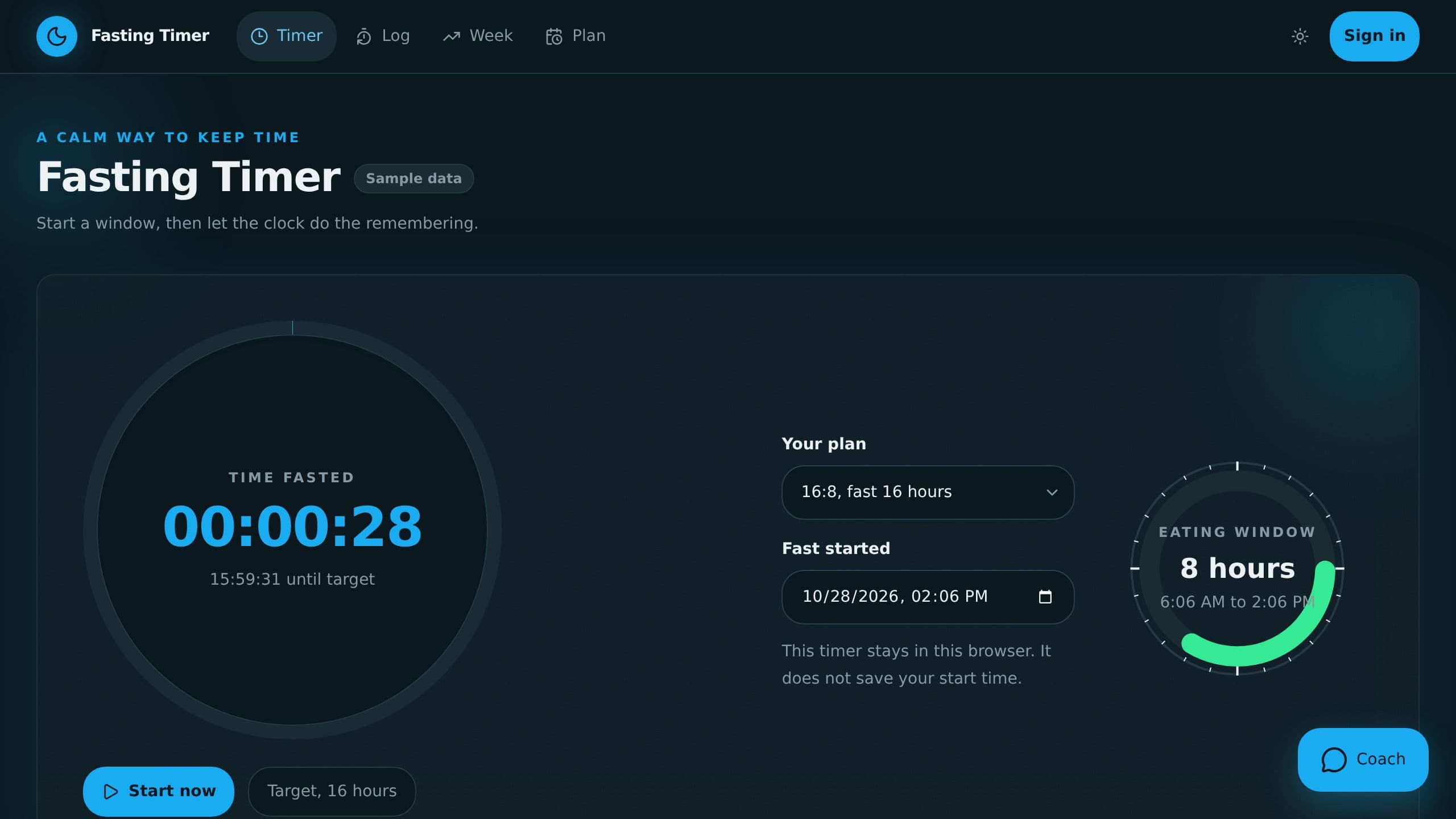Open the Log tab

[383, 36]
